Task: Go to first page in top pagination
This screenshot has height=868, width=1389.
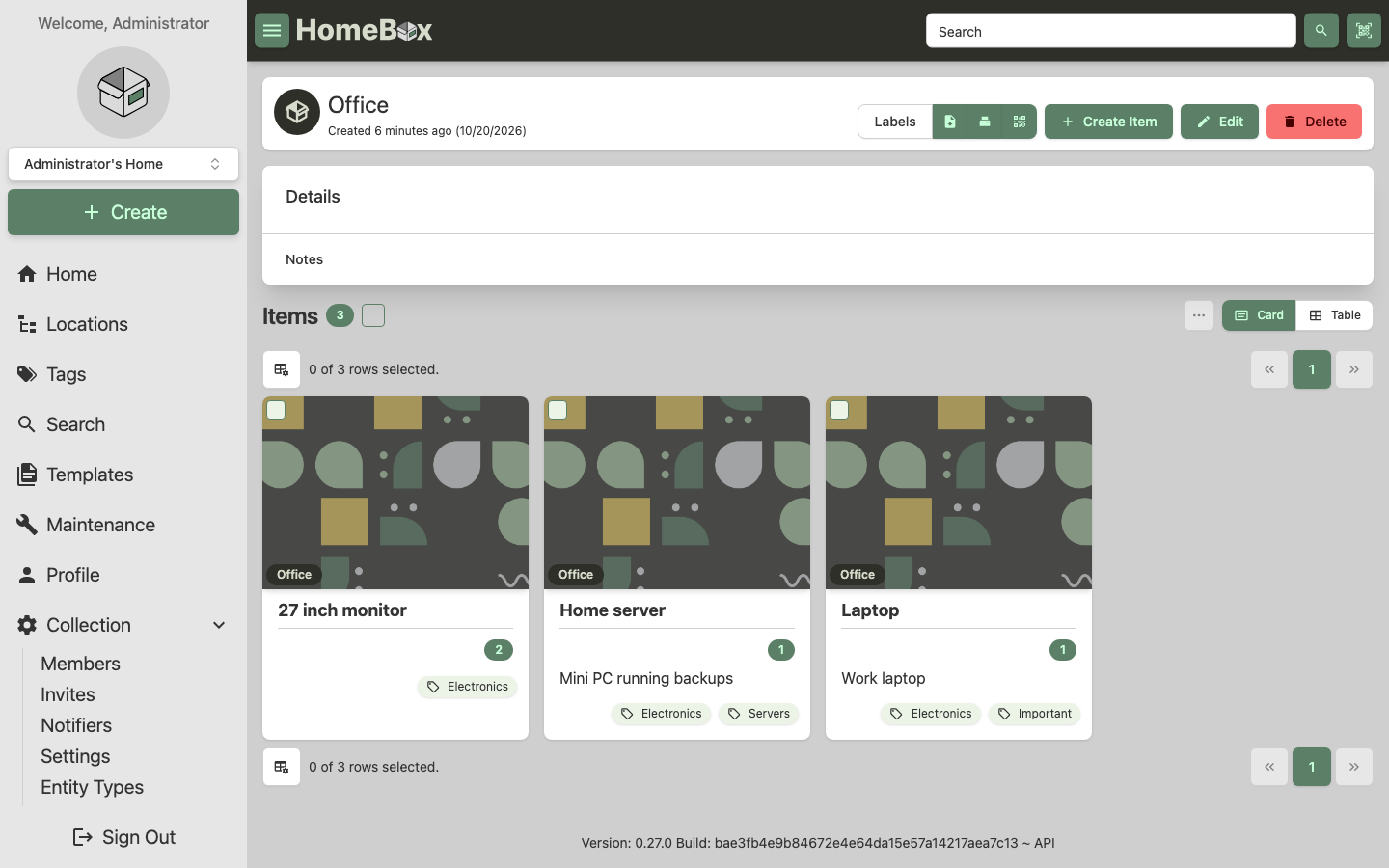Action: [x=1269, y=369]
